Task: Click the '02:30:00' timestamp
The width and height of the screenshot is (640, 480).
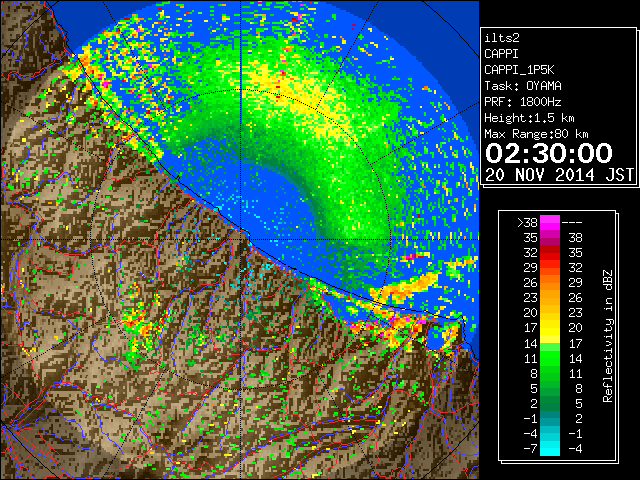Action: coord(549,153)
